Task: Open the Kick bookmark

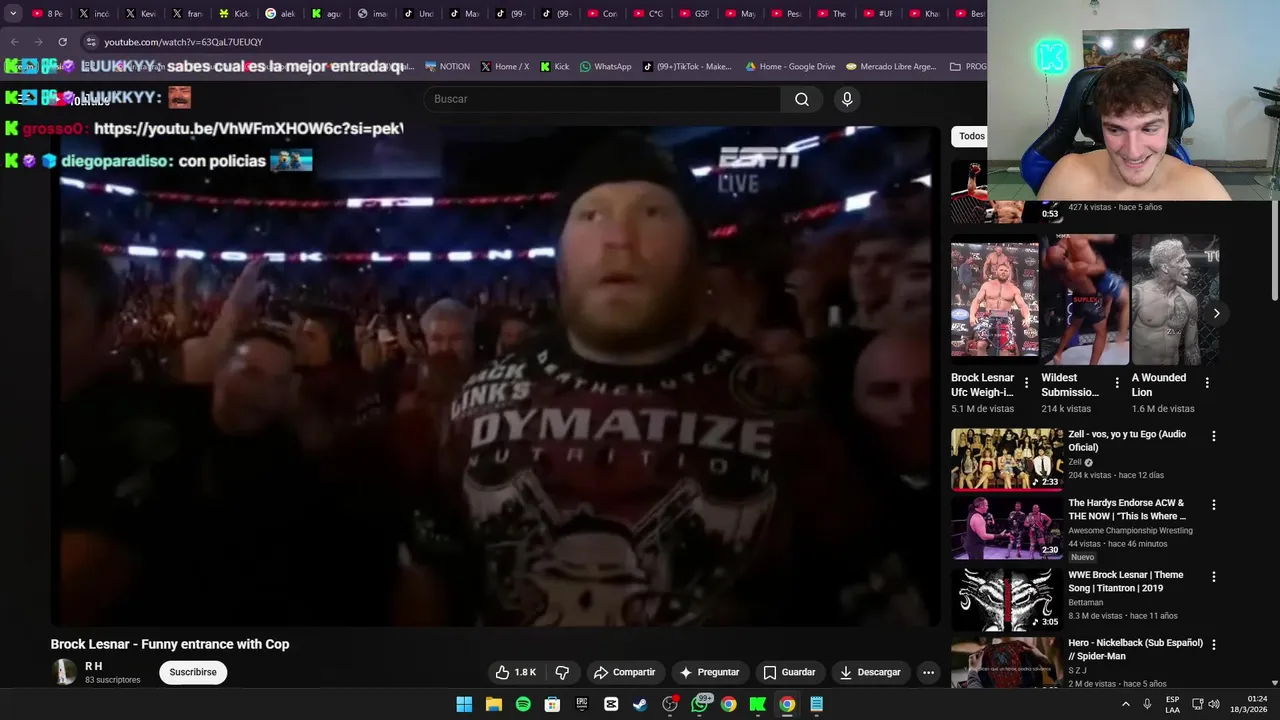Action: click(555, 67)
